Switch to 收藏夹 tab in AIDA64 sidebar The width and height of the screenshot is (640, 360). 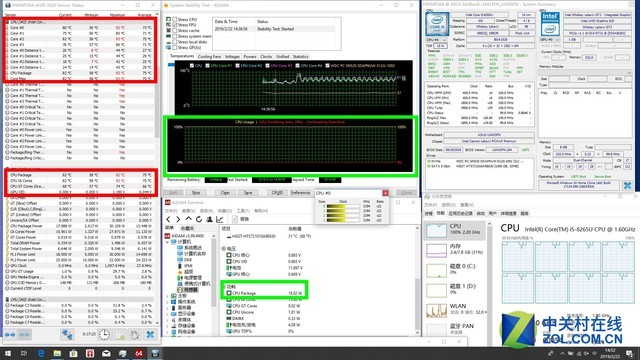coord(187,229)
